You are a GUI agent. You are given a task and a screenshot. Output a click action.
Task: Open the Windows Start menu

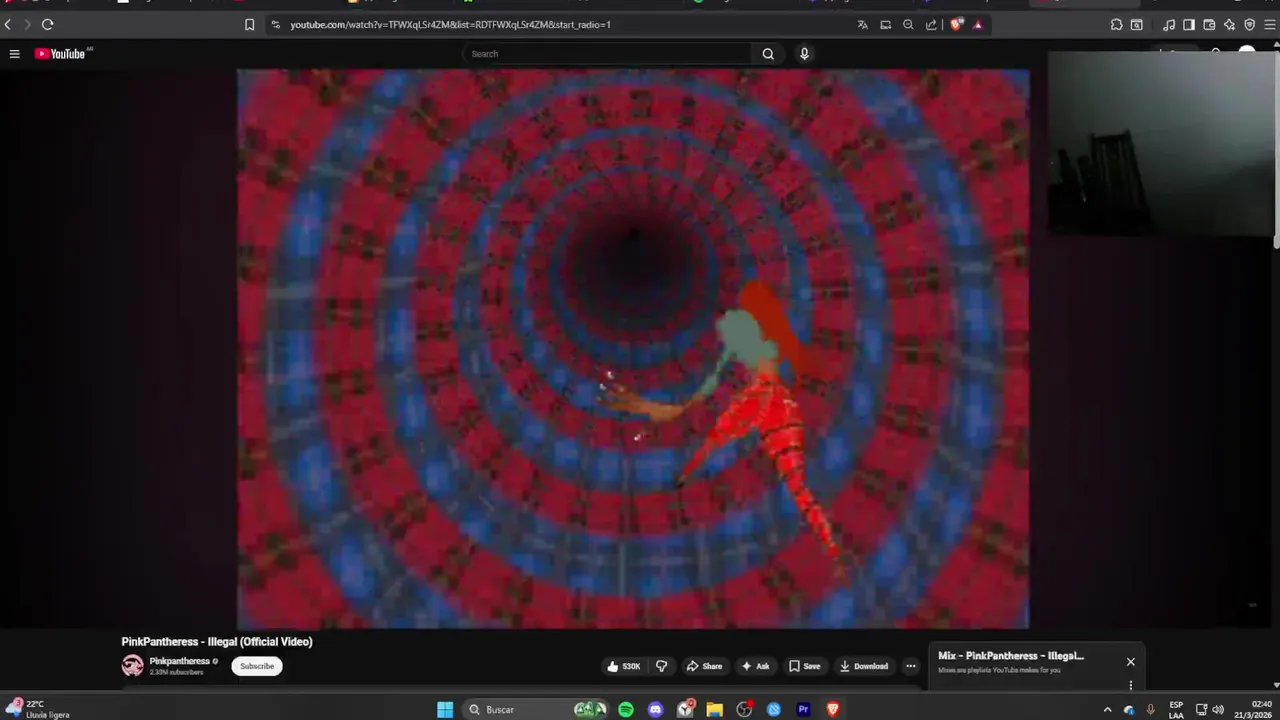point(445,710)
